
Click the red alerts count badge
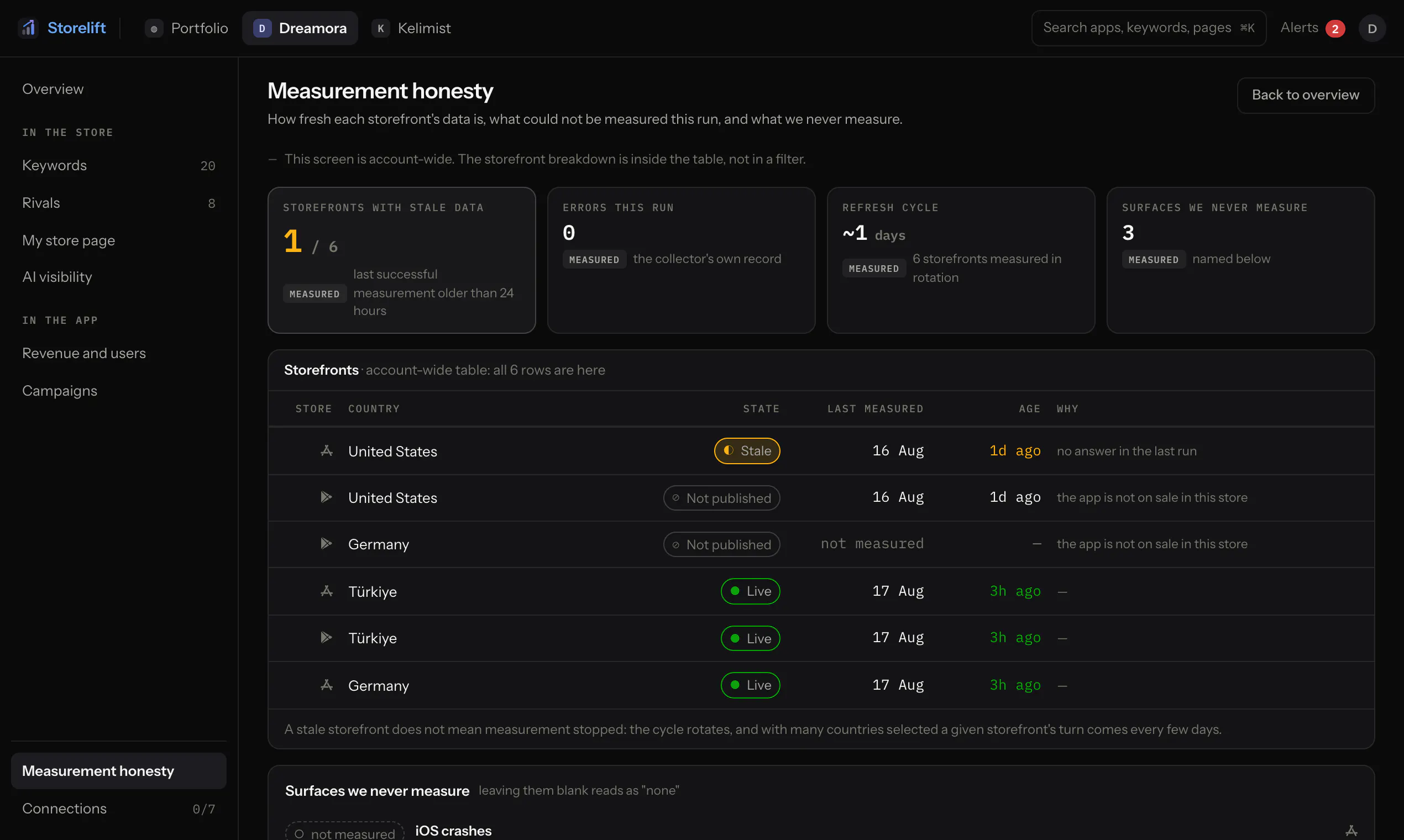(x=1335, y=28)
